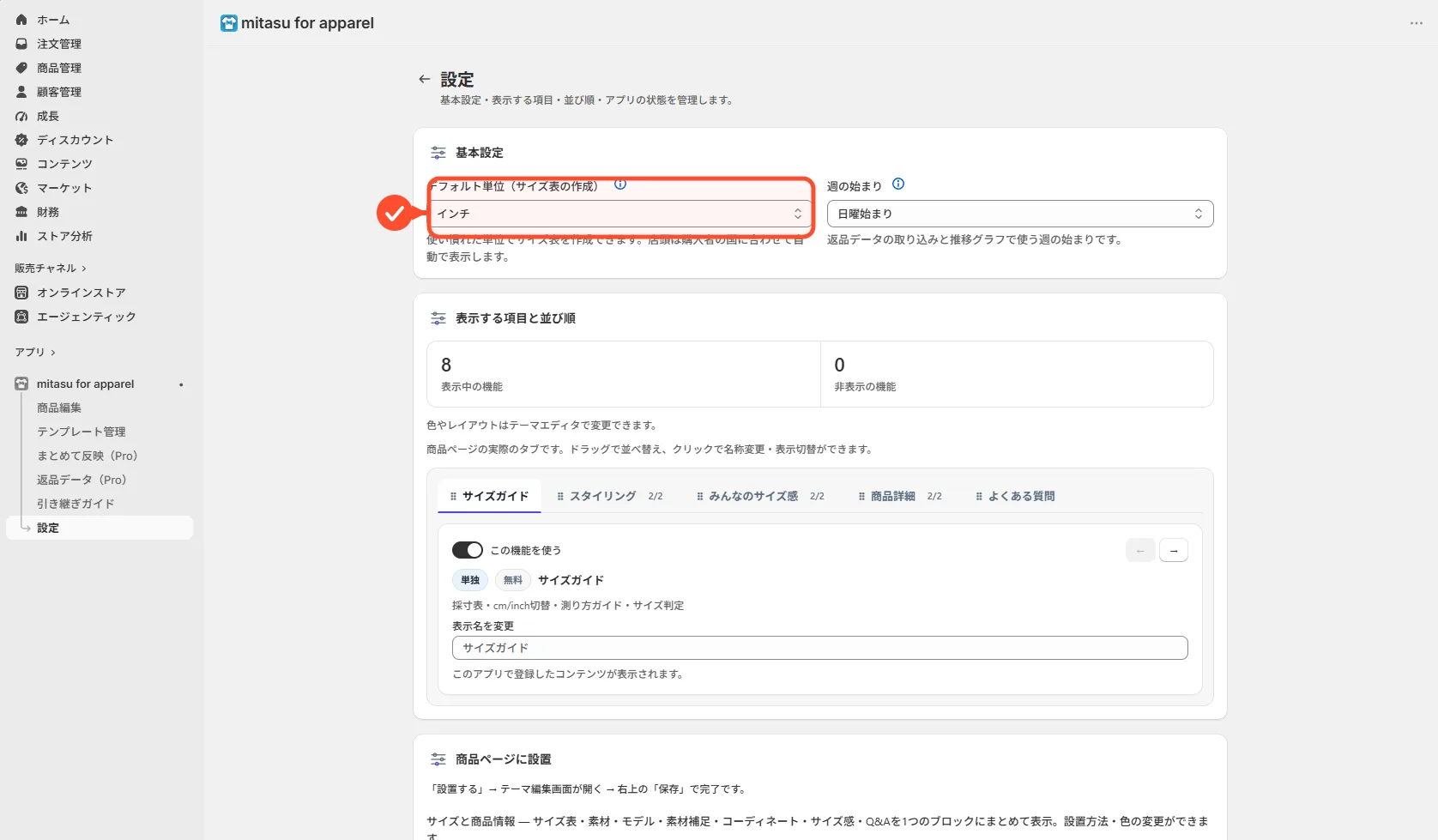
Task: Expand the 販売チャネル section chevron
Action: coord(84,269)
